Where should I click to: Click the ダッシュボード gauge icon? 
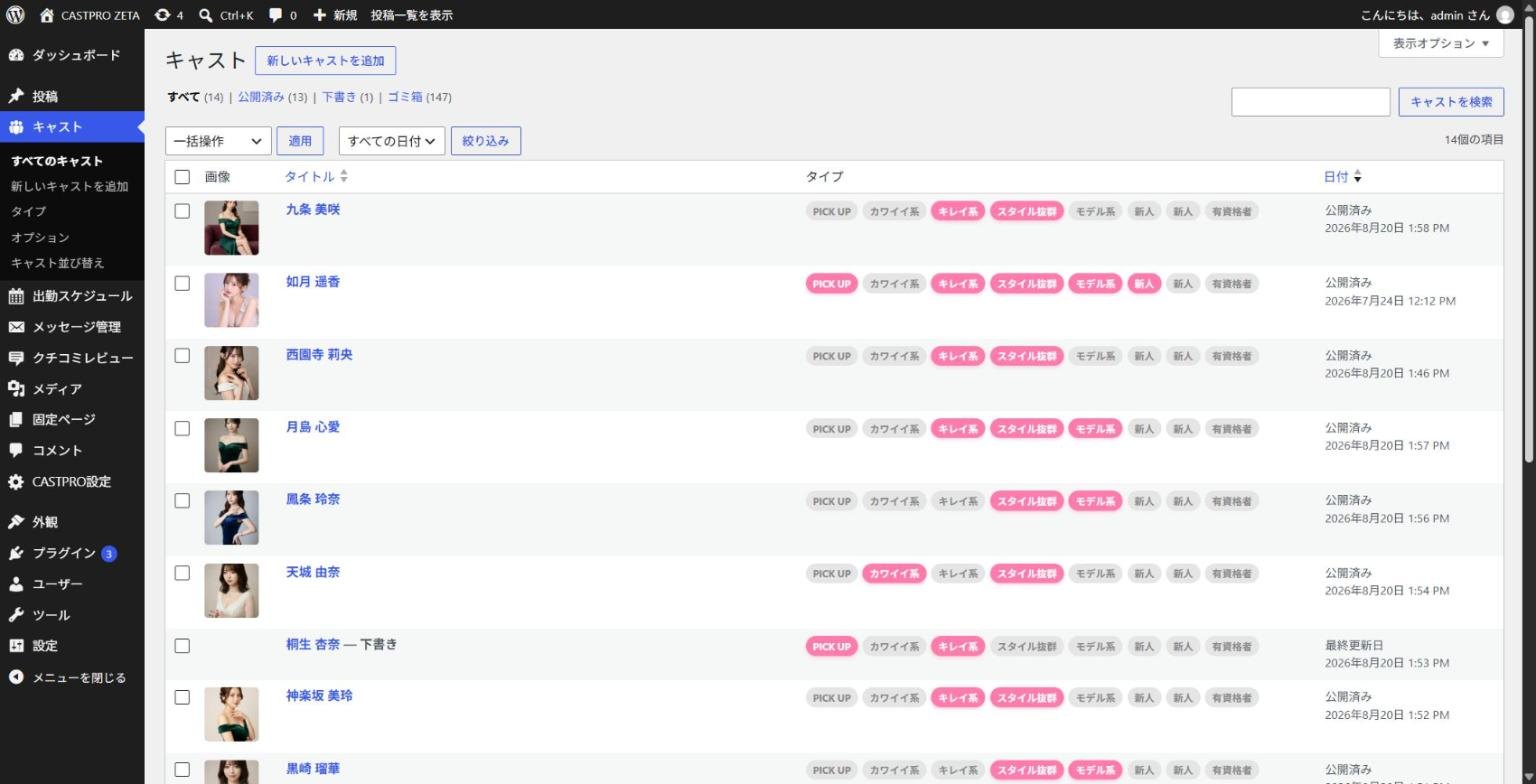(x=16, y=55)
